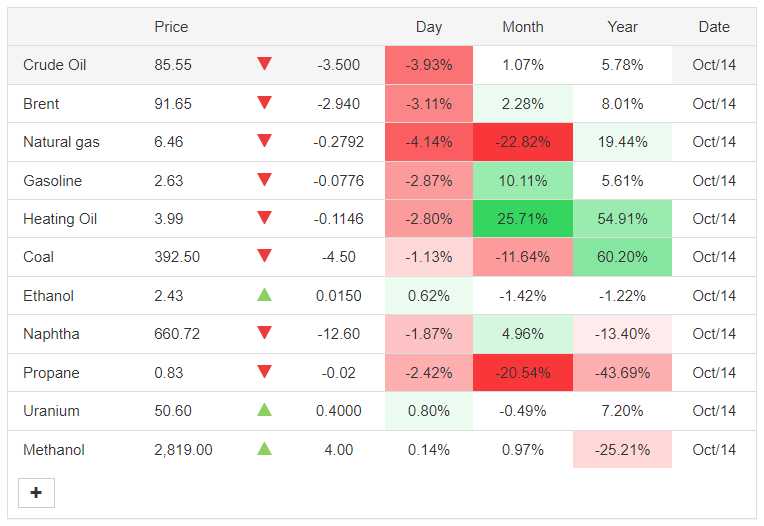The image size is (764, 526).
Task: Click the -22.82% month change cell
Action: coord(523,142)
